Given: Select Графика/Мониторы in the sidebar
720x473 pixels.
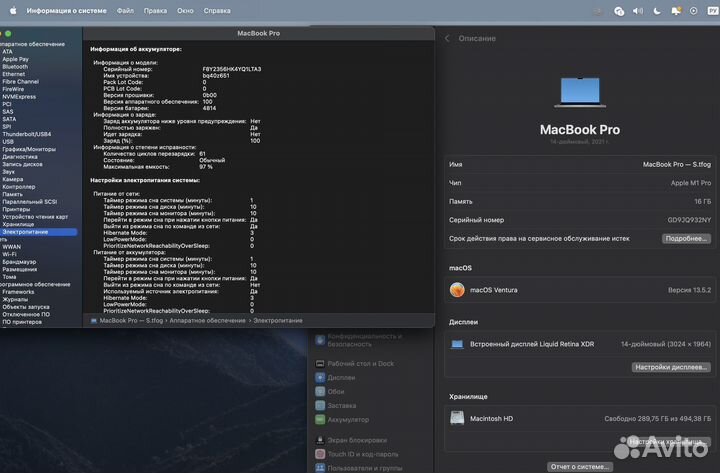Looking at the screenshot, I should 29,149.
